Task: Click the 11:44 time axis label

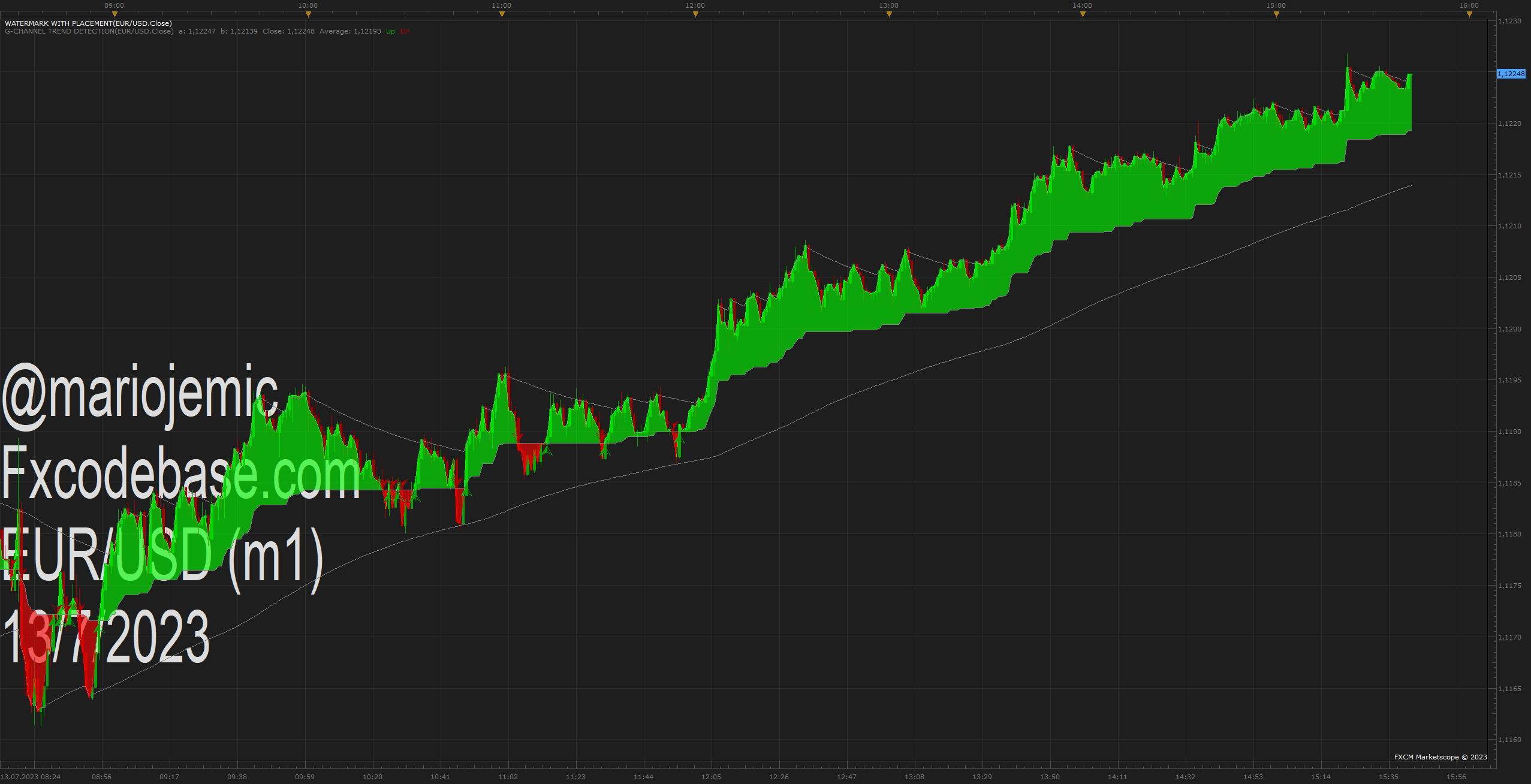Action: point(643,777)
